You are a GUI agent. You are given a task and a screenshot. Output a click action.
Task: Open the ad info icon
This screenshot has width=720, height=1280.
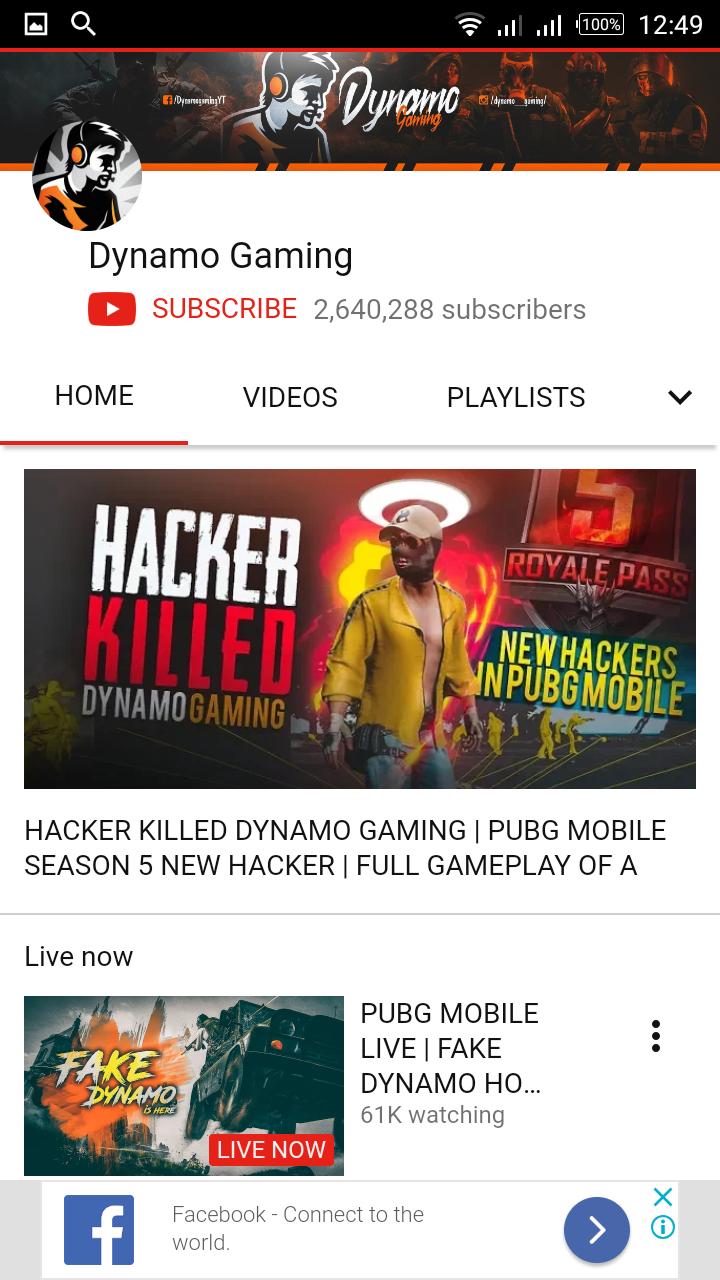coord(663,1227)
